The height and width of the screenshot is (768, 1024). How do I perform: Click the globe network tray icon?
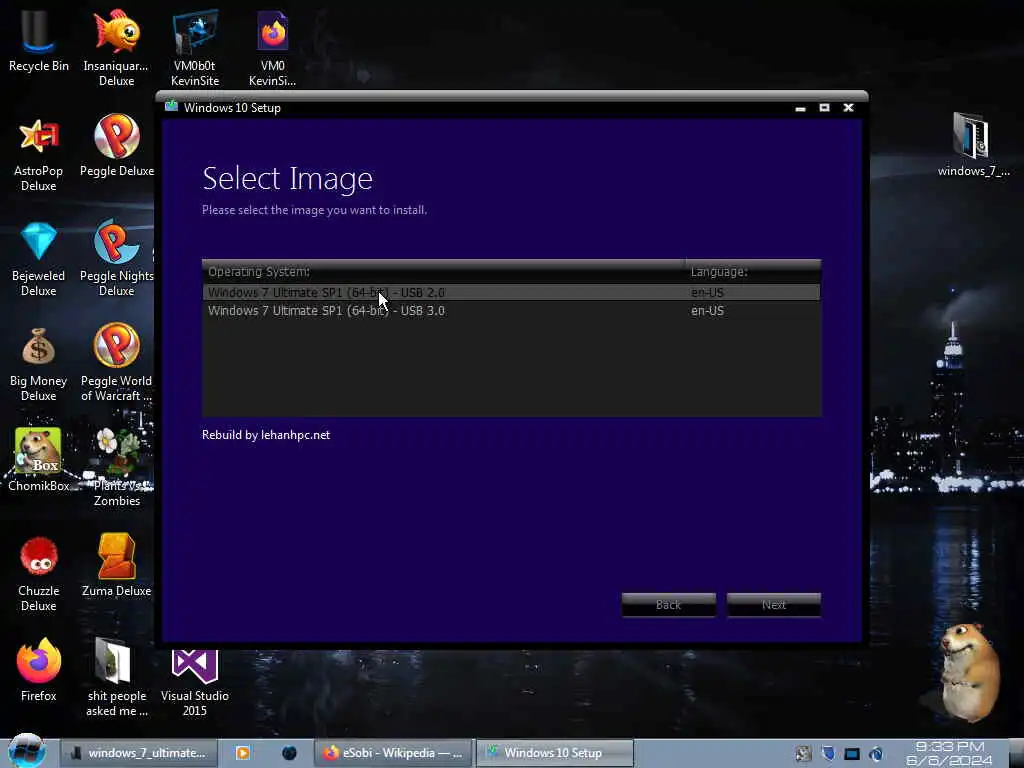[876, 754]
